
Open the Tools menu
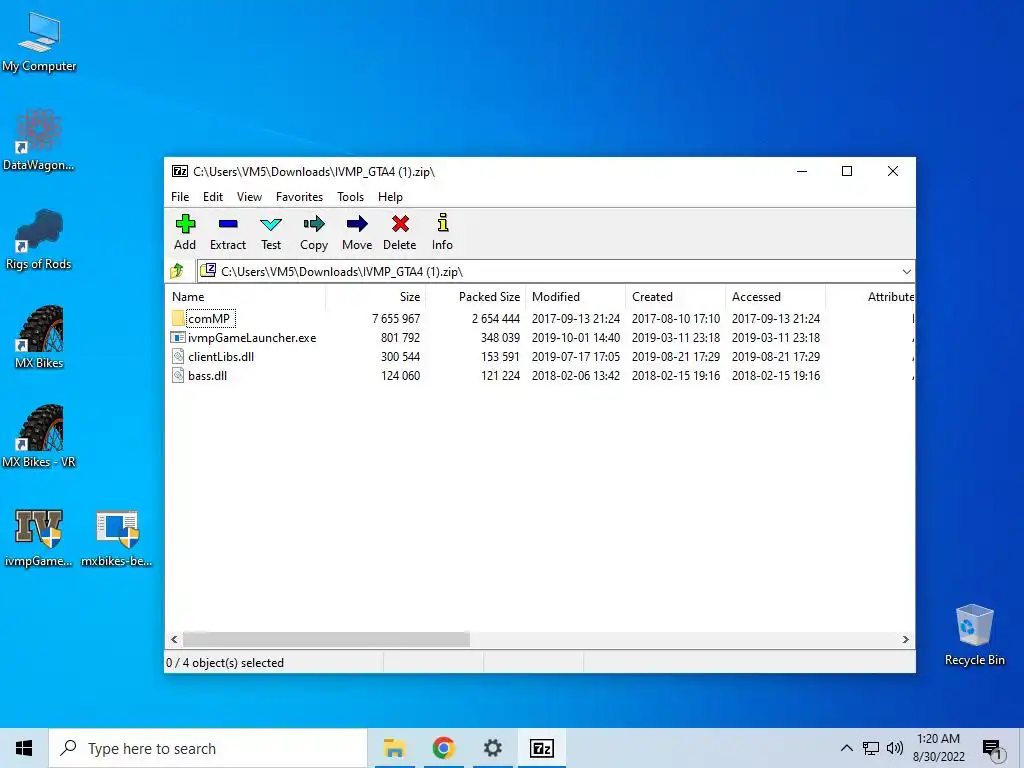click(x=351, y=197)
